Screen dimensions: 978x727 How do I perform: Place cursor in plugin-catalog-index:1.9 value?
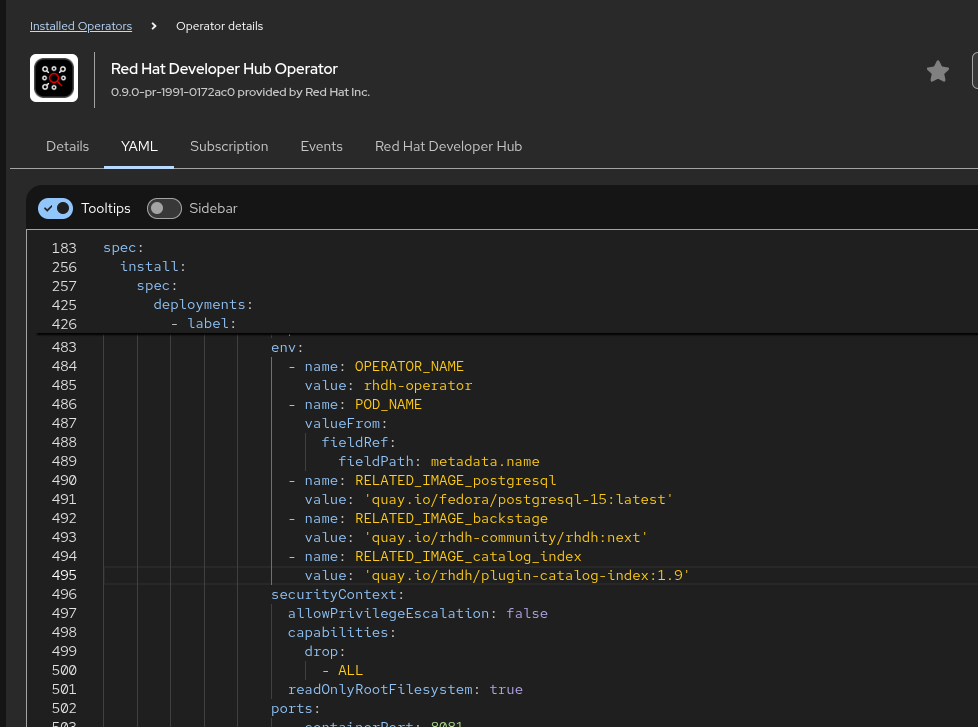point(527,575)
